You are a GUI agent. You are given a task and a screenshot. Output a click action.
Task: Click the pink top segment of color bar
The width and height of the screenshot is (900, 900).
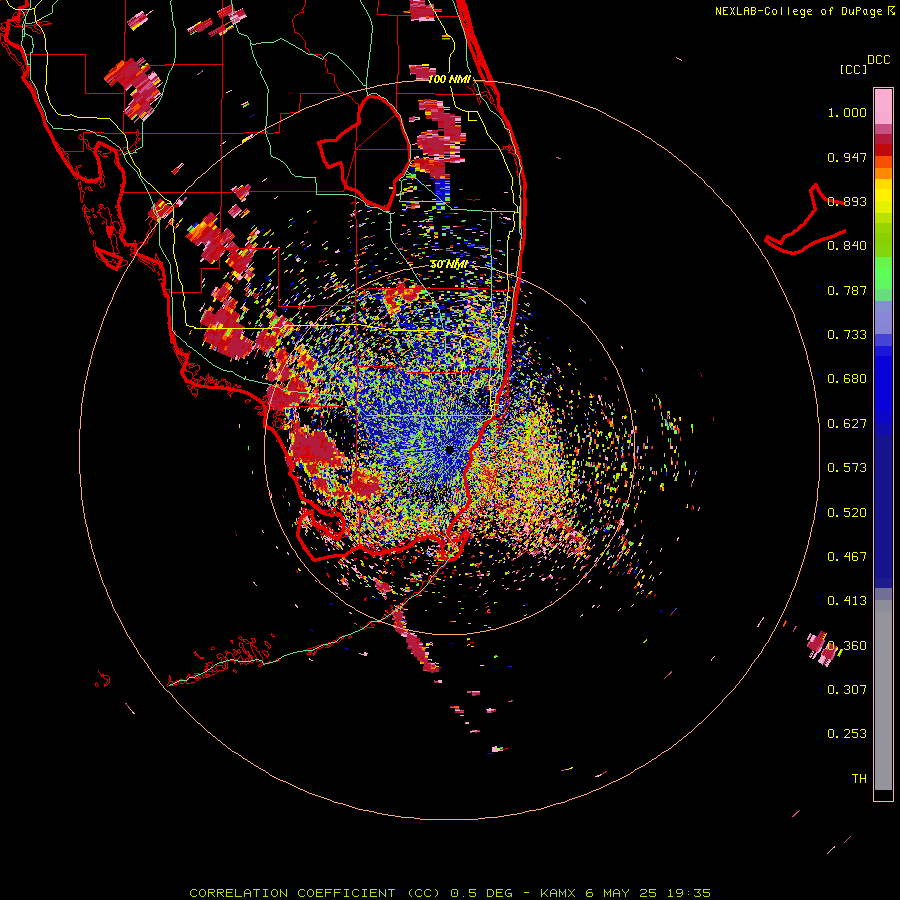click(883, 106)
